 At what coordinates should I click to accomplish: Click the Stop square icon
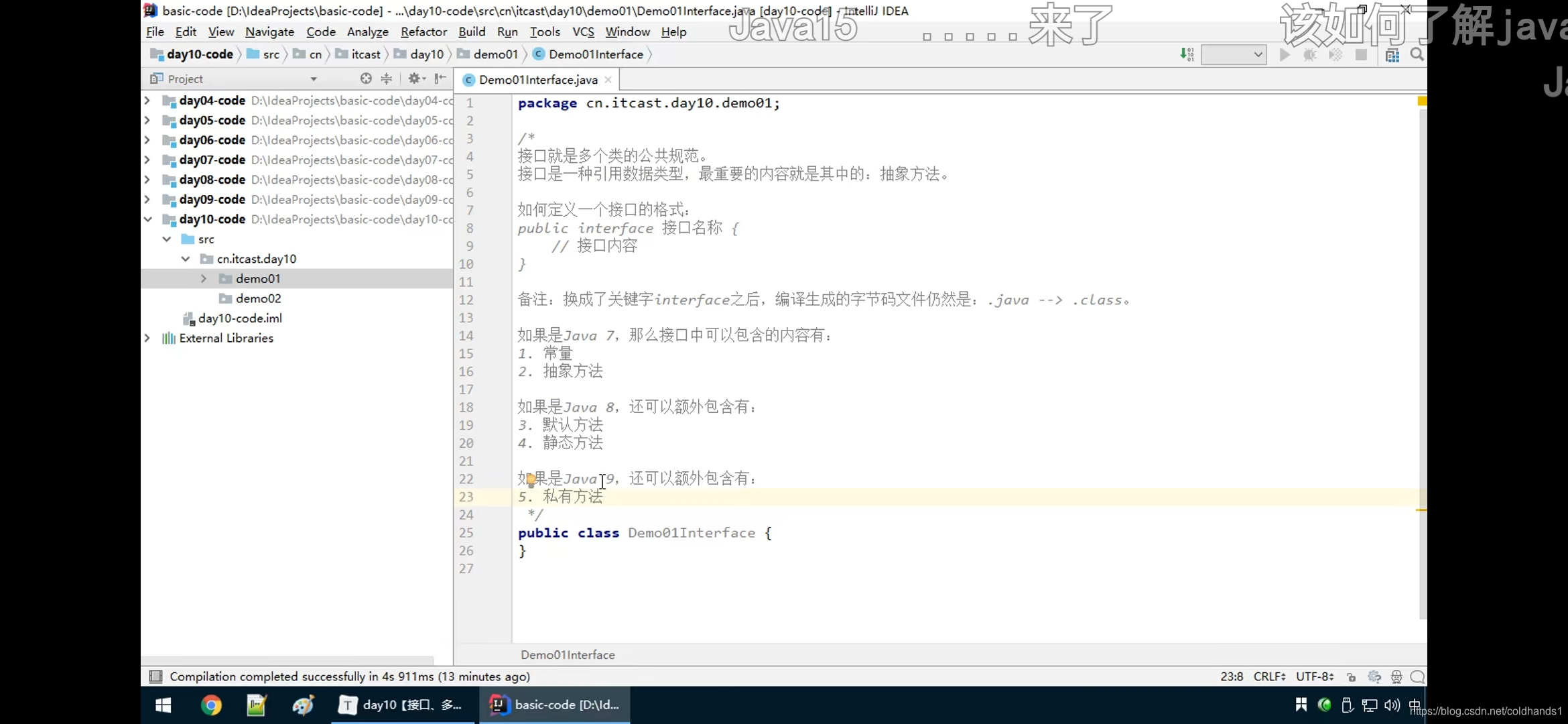[x=1361, y=54]
